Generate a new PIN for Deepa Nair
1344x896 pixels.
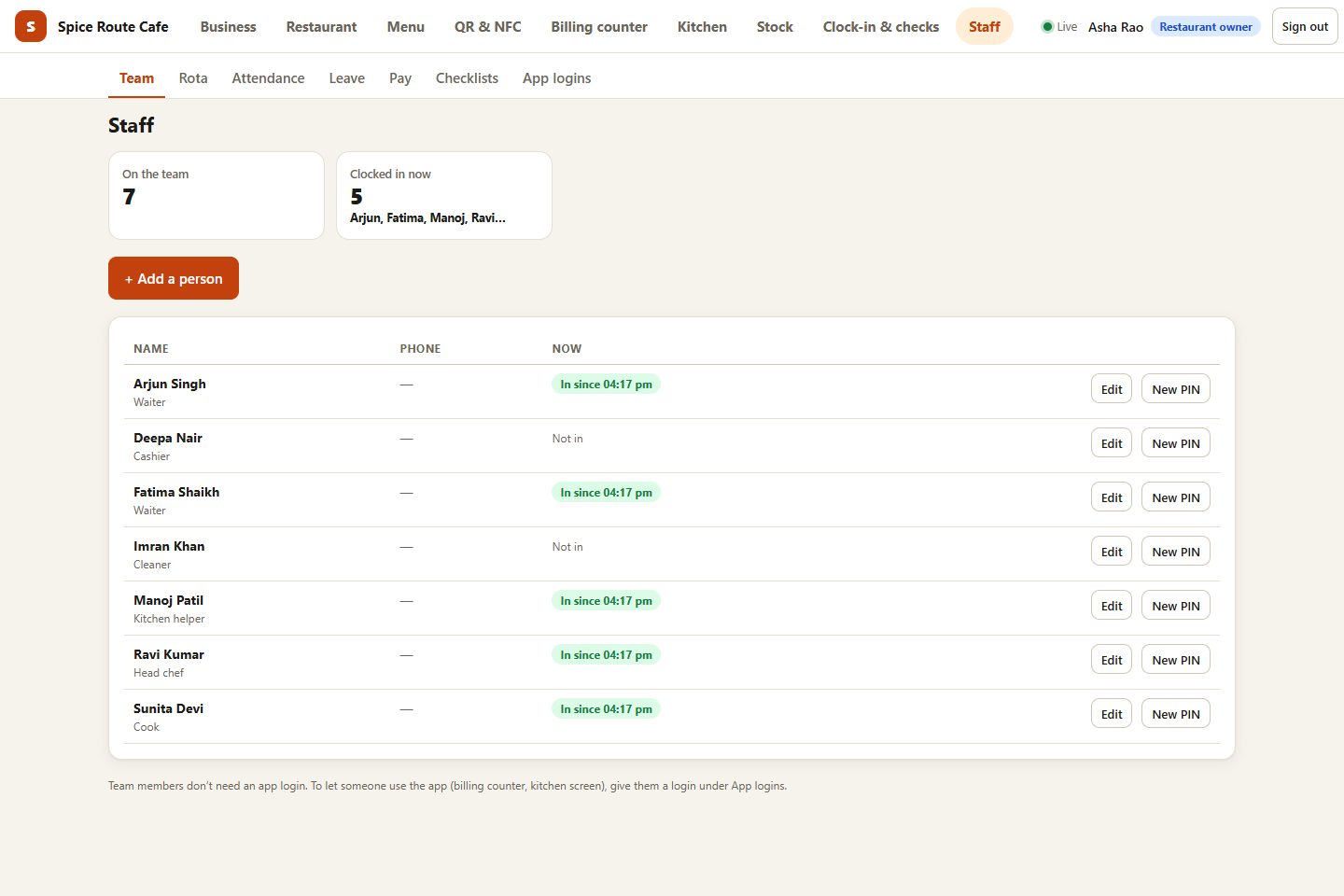(1176, 443)
